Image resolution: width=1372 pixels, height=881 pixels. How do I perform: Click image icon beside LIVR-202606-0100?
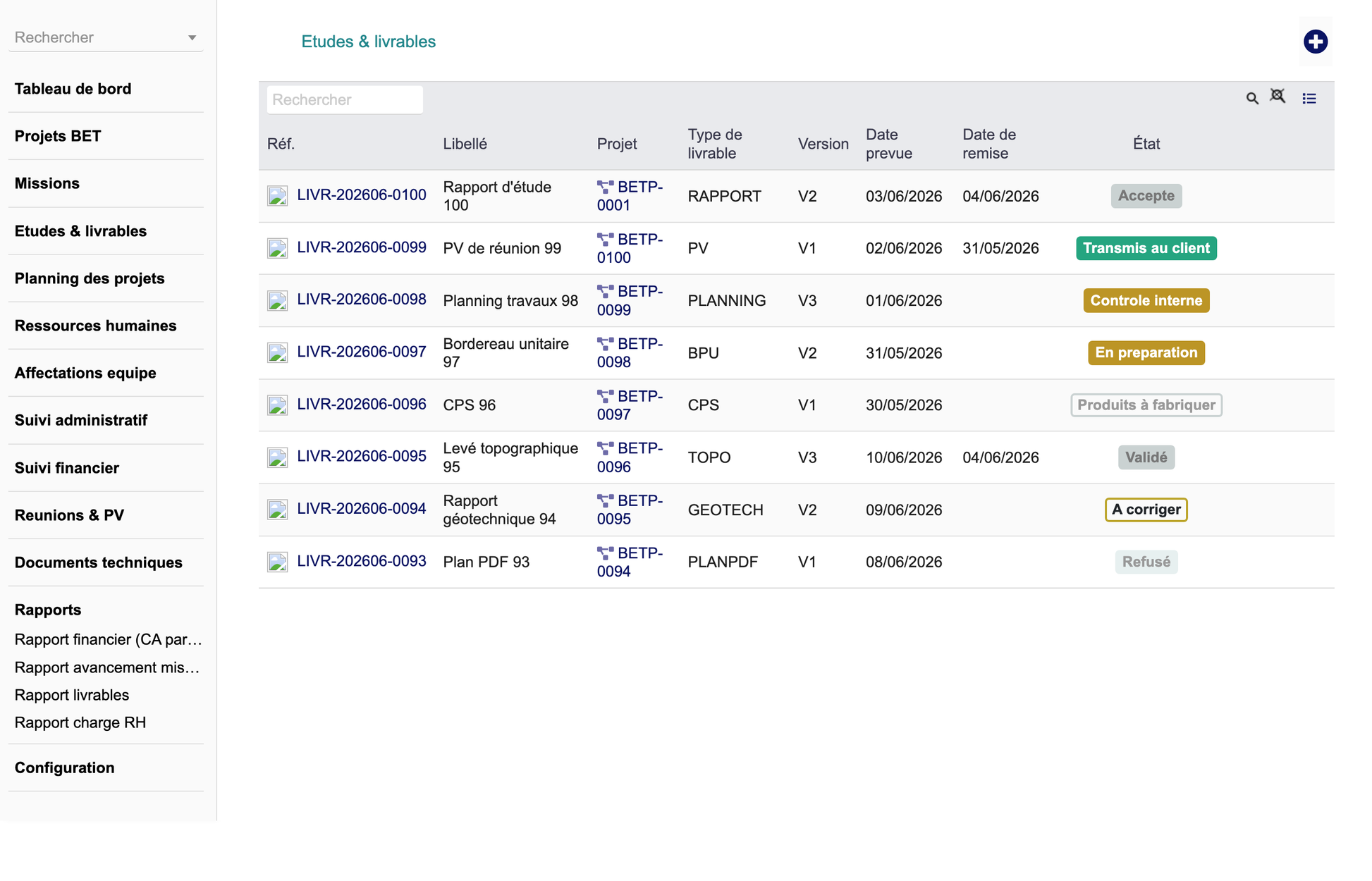(277, 196)
